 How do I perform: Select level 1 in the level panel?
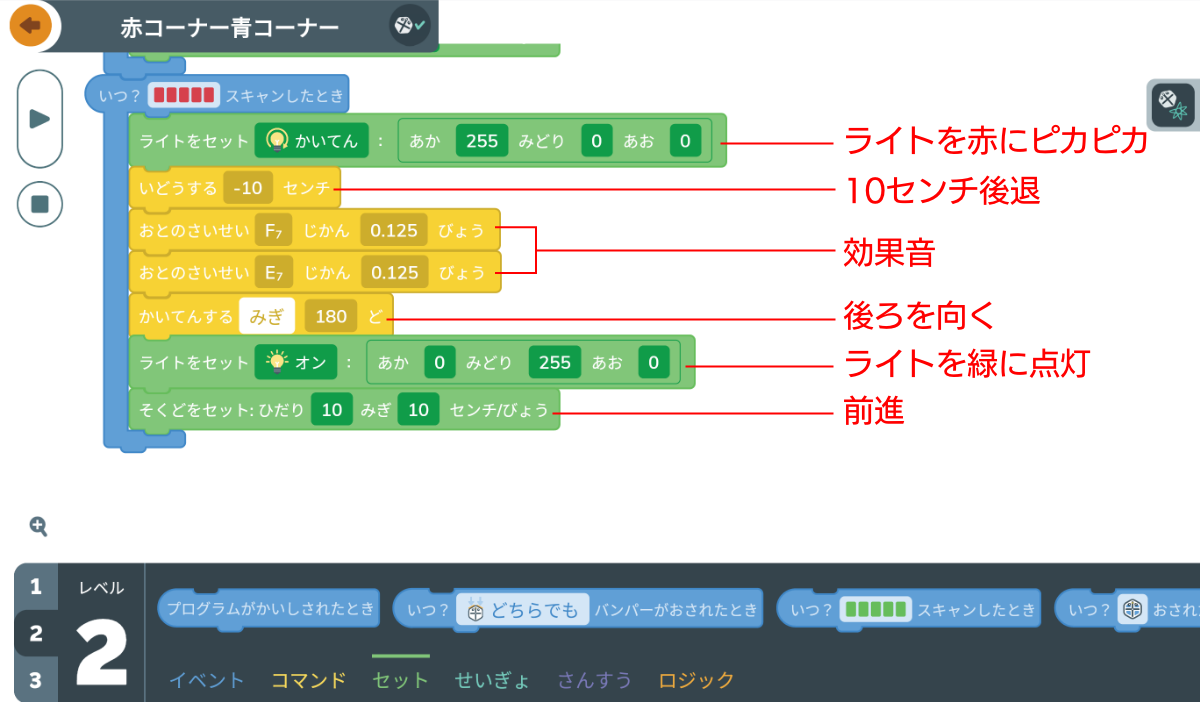pyautogui.click(x=36, y=587)
